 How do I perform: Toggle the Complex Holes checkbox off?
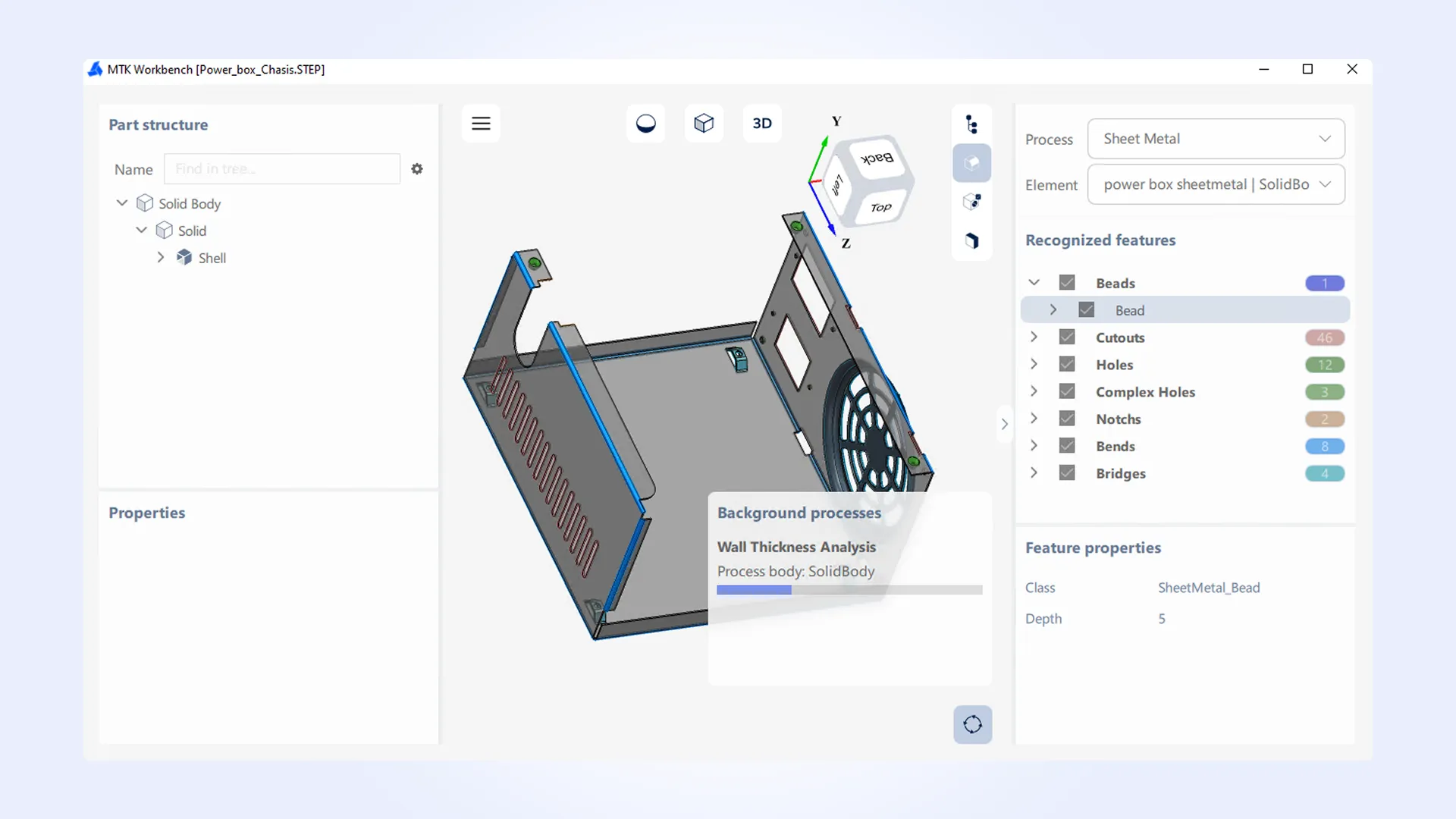pyautogui.click(x=1067, y=391)
